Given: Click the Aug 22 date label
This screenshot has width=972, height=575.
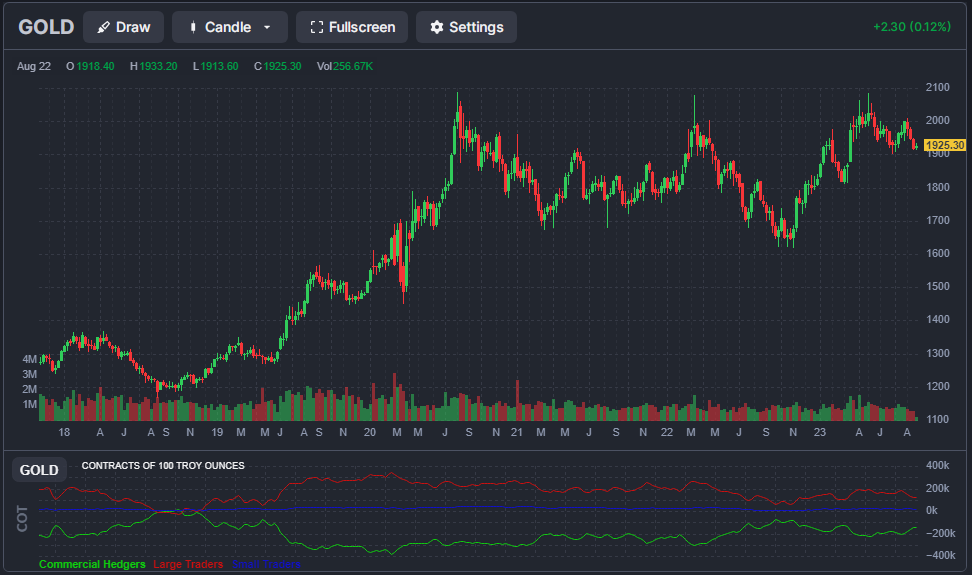Looking at the screenshot, I should [x=33, y=66].
